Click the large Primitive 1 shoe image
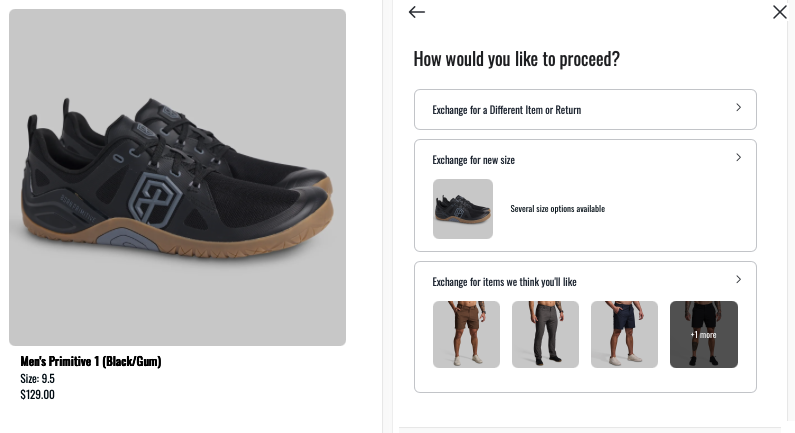Viewport: 795px width, 433px height. tap(177, 177)
